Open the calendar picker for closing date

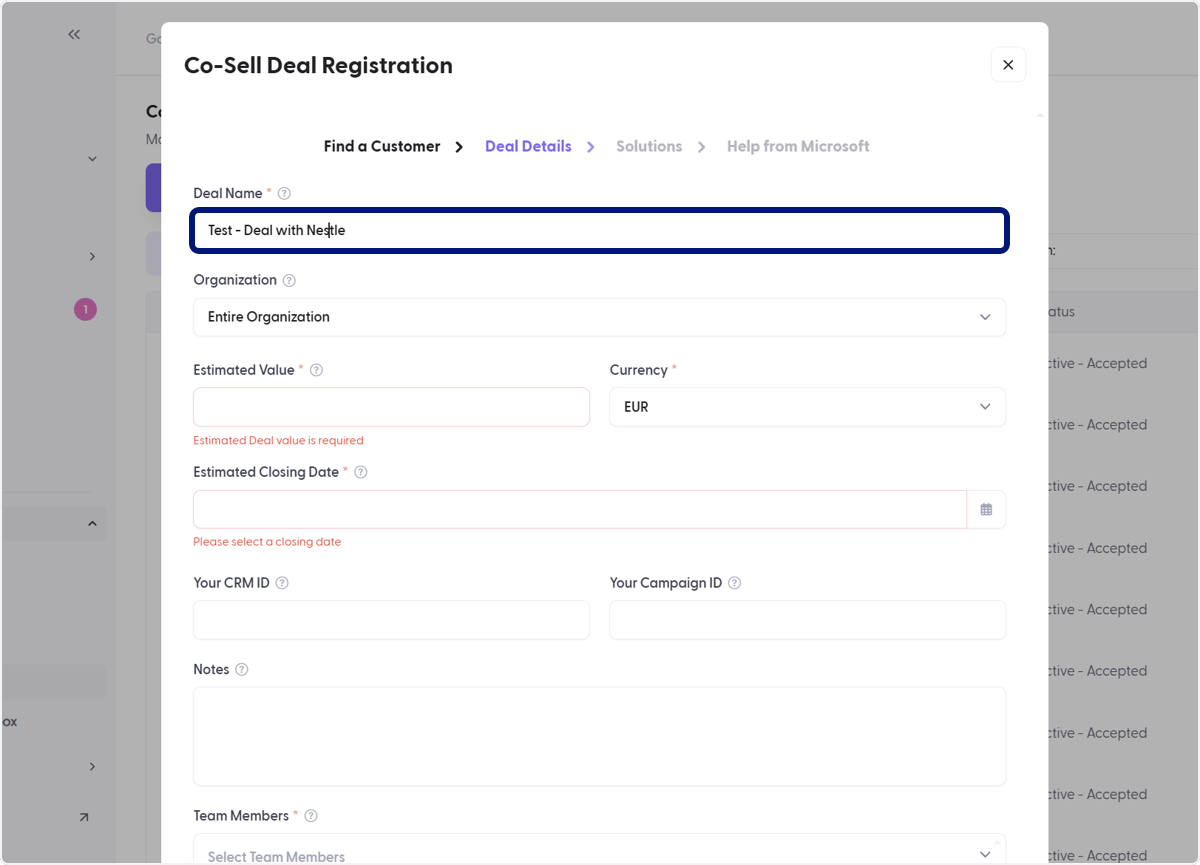986,509
